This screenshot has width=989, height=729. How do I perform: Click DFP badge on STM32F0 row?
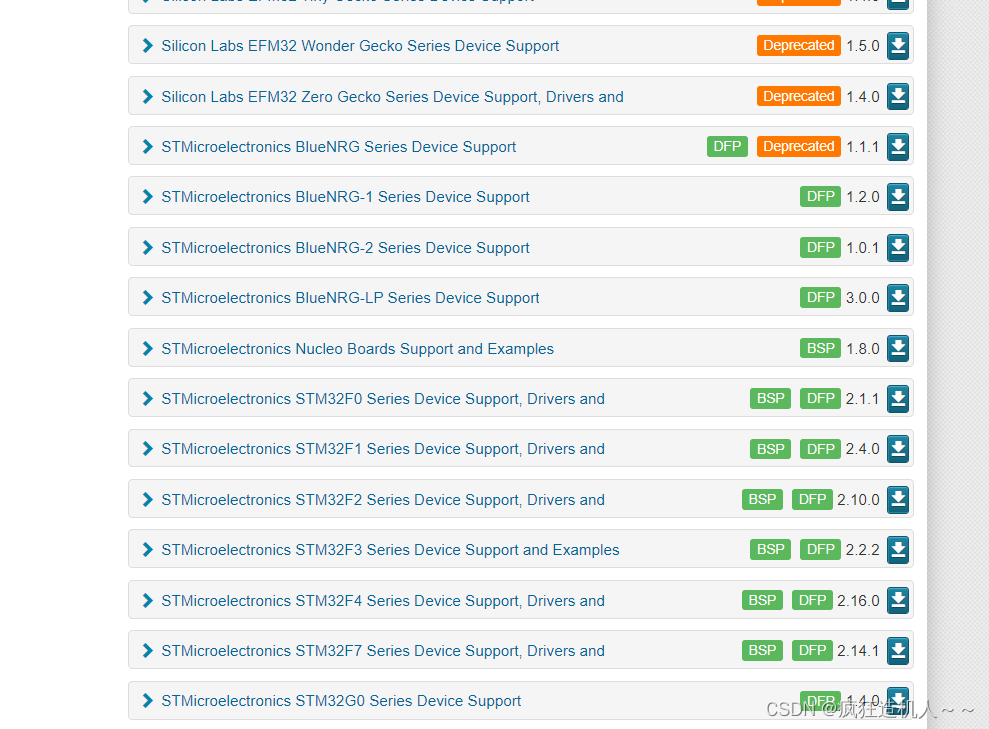(821, 399)
